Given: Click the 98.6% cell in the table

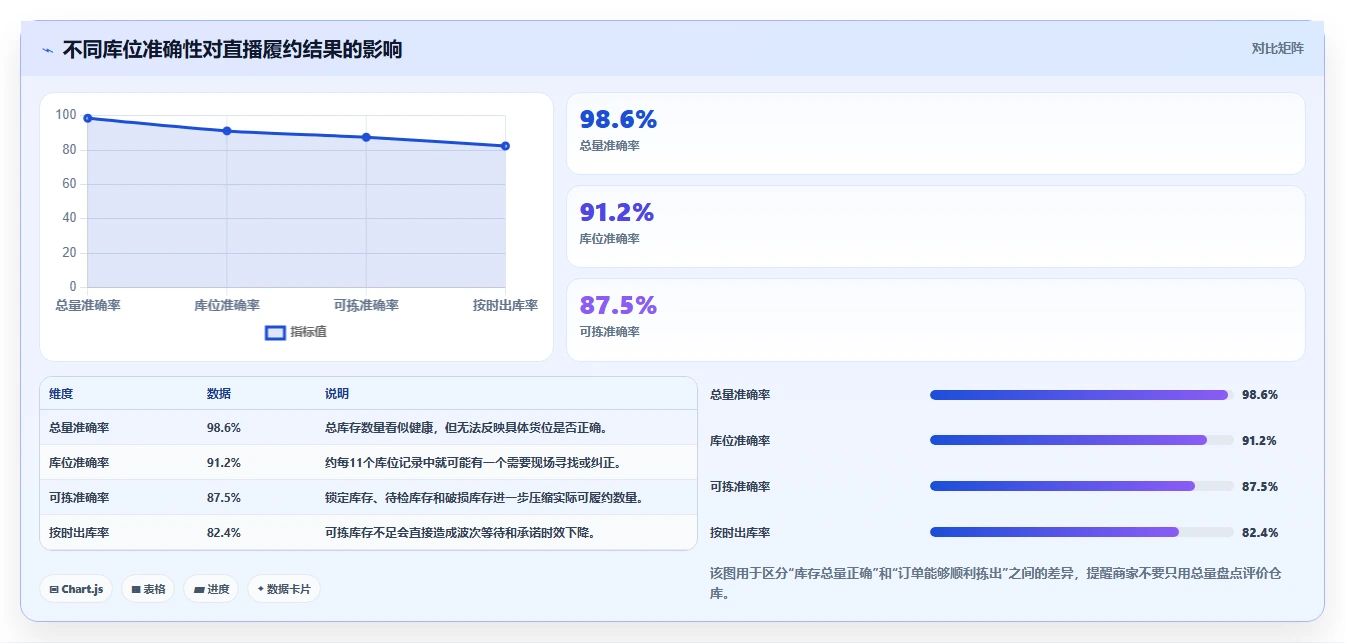Looking at the screenshot, I should [224, 428].
